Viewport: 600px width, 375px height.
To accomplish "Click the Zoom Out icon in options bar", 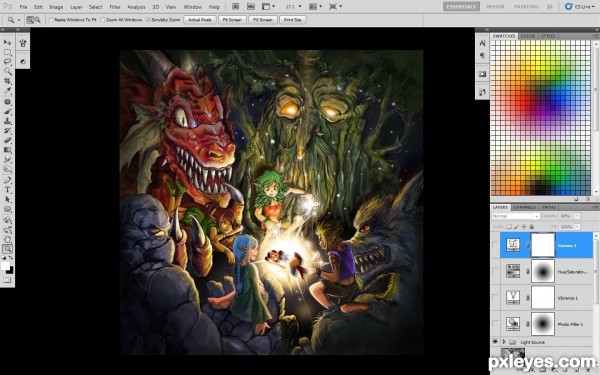I will [38, 20].
